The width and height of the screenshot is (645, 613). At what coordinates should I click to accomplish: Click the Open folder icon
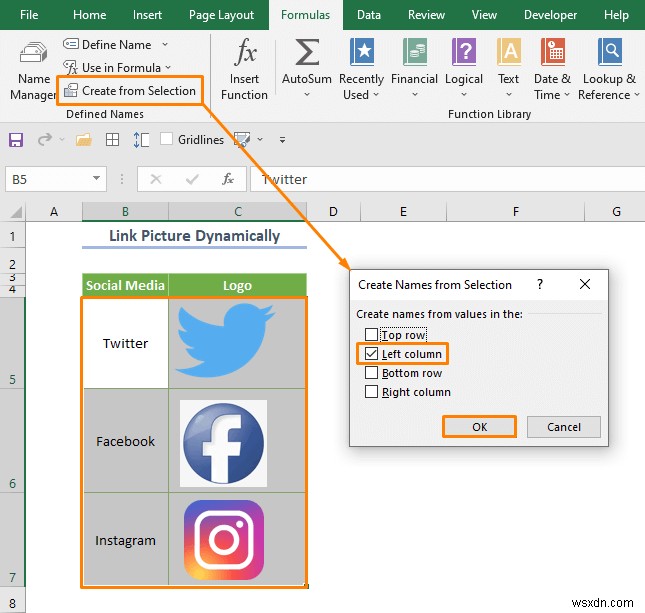84,140
